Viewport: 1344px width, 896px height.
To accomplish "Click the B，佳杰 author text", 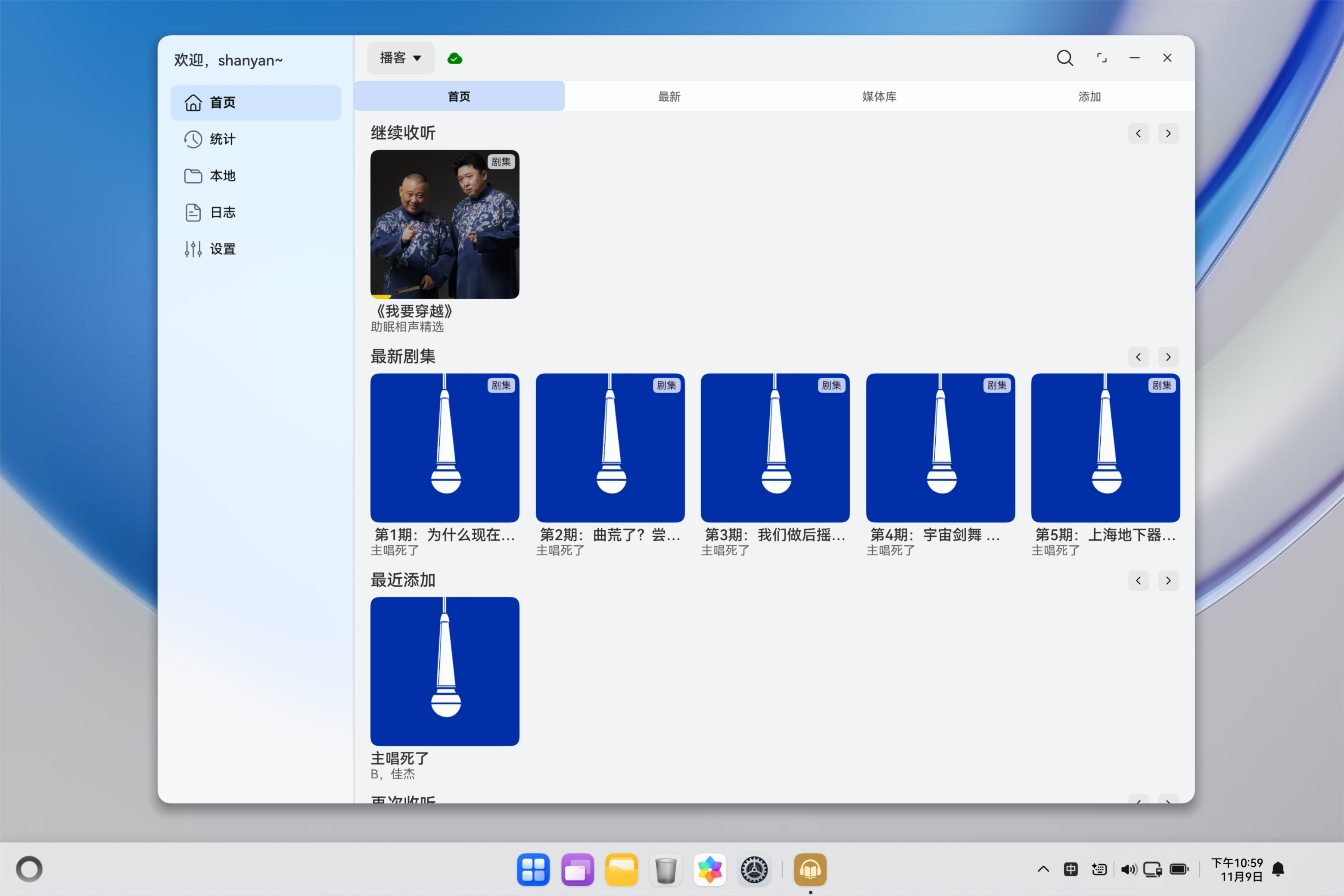I will [392, 774].
